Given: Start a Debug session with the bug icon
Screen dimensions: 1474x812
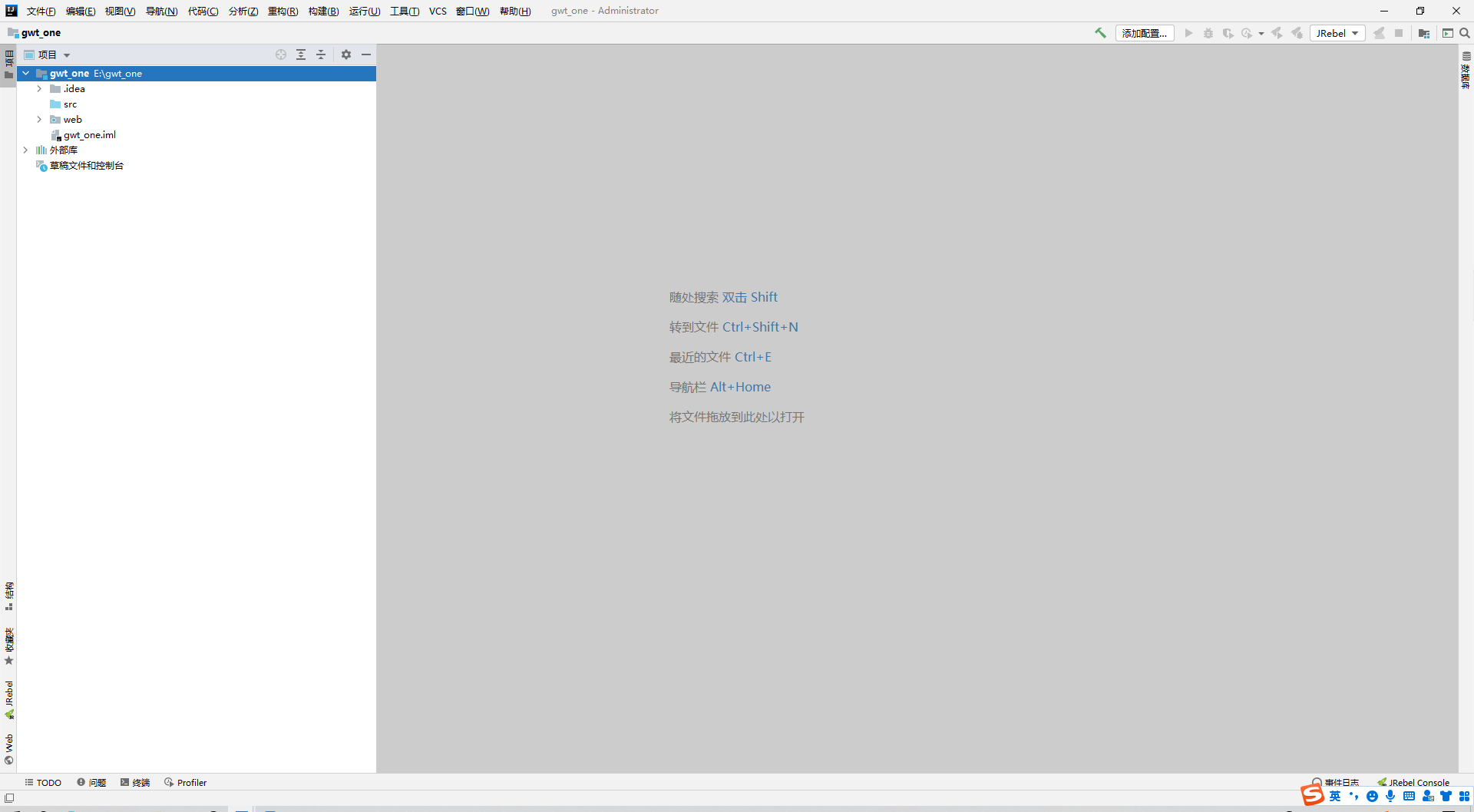Looking at the screenshot, I should [1208, 33].
